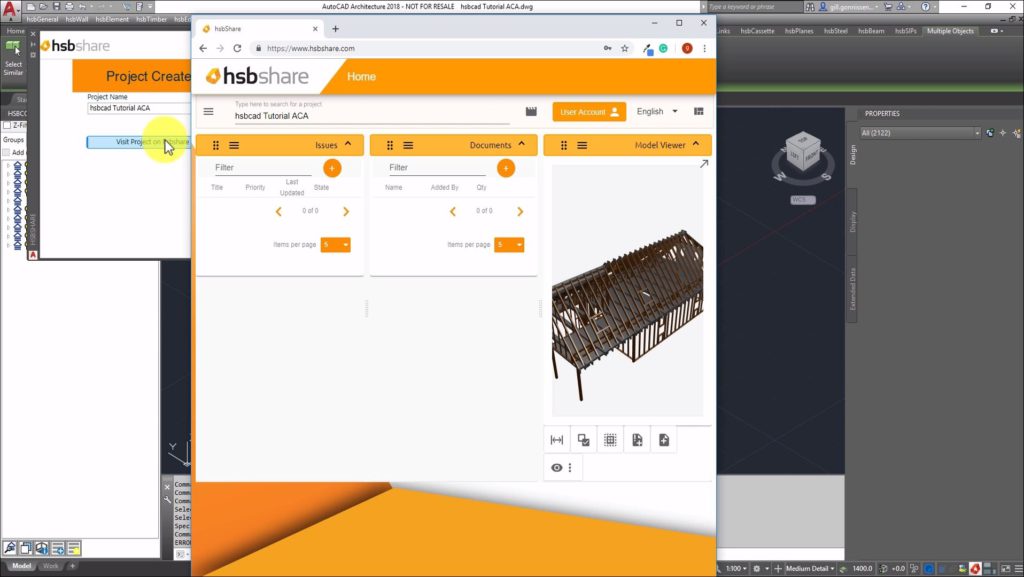Open the hsbTimber ribbon tab

tap(152, 20)
